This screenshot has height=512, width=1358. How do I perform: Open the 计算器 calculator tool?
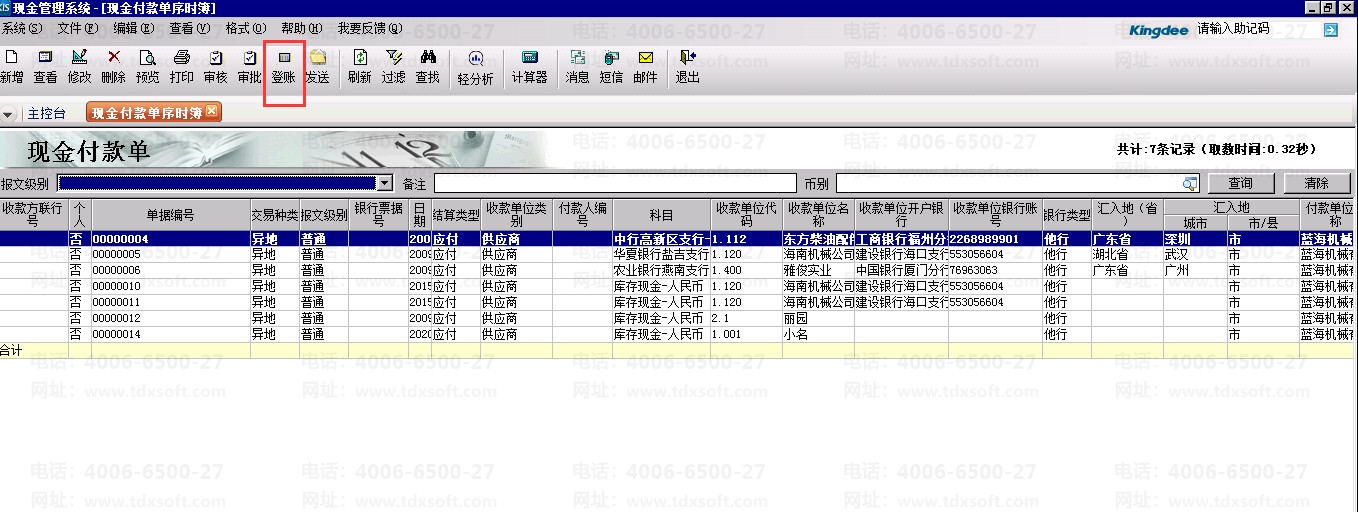[x=529, y=66]
